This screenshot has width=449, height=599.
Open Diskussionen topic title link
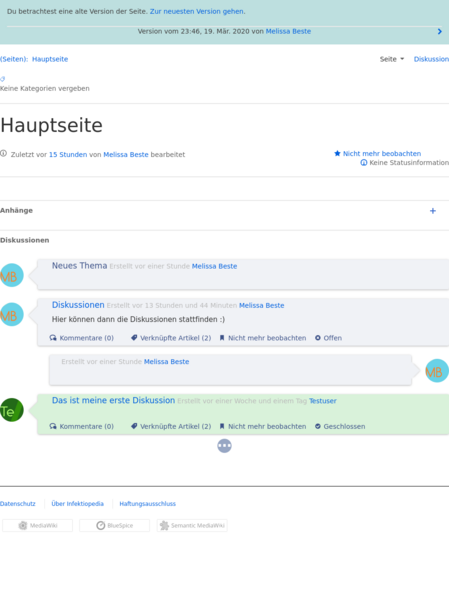tap(78, 305)
